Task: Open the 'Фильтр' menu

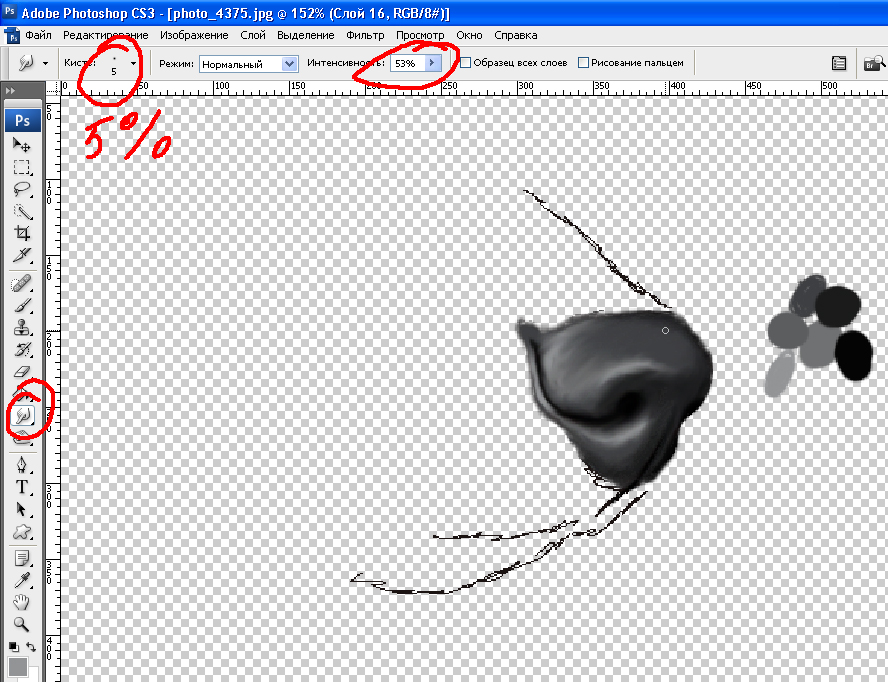Action: click(365, 35)
